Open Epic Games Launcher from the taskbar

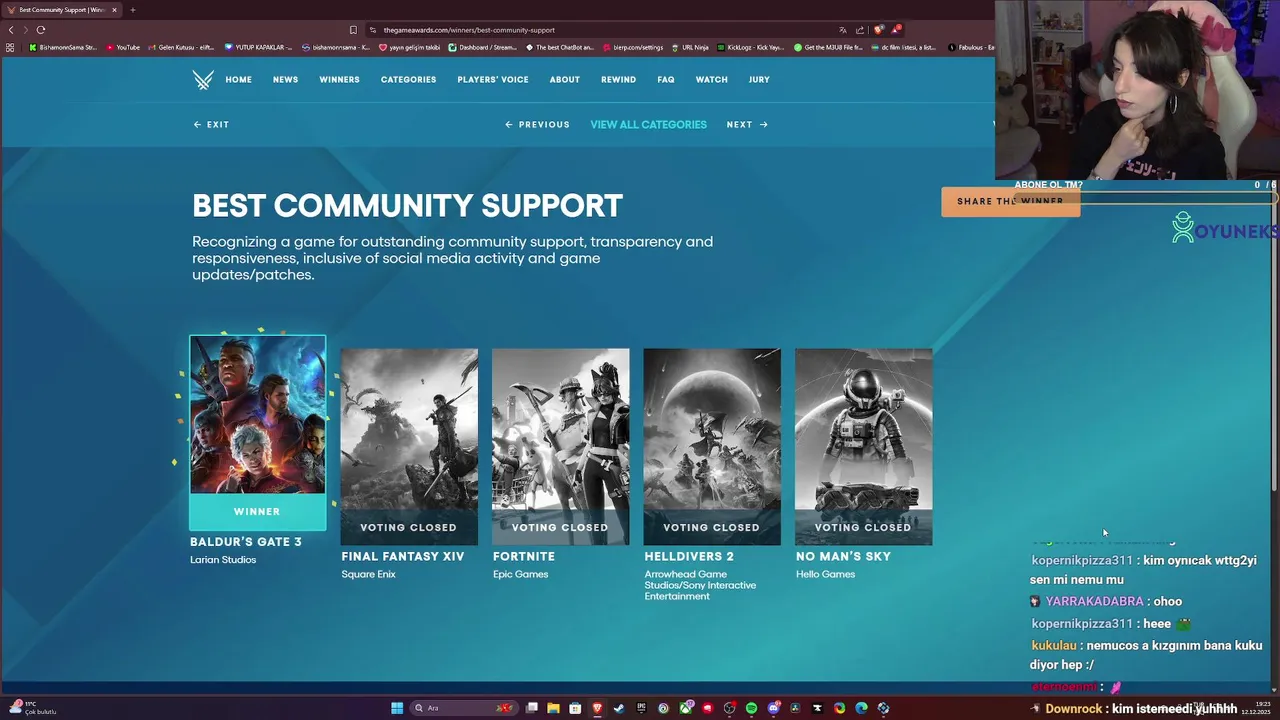click(641, 708)
